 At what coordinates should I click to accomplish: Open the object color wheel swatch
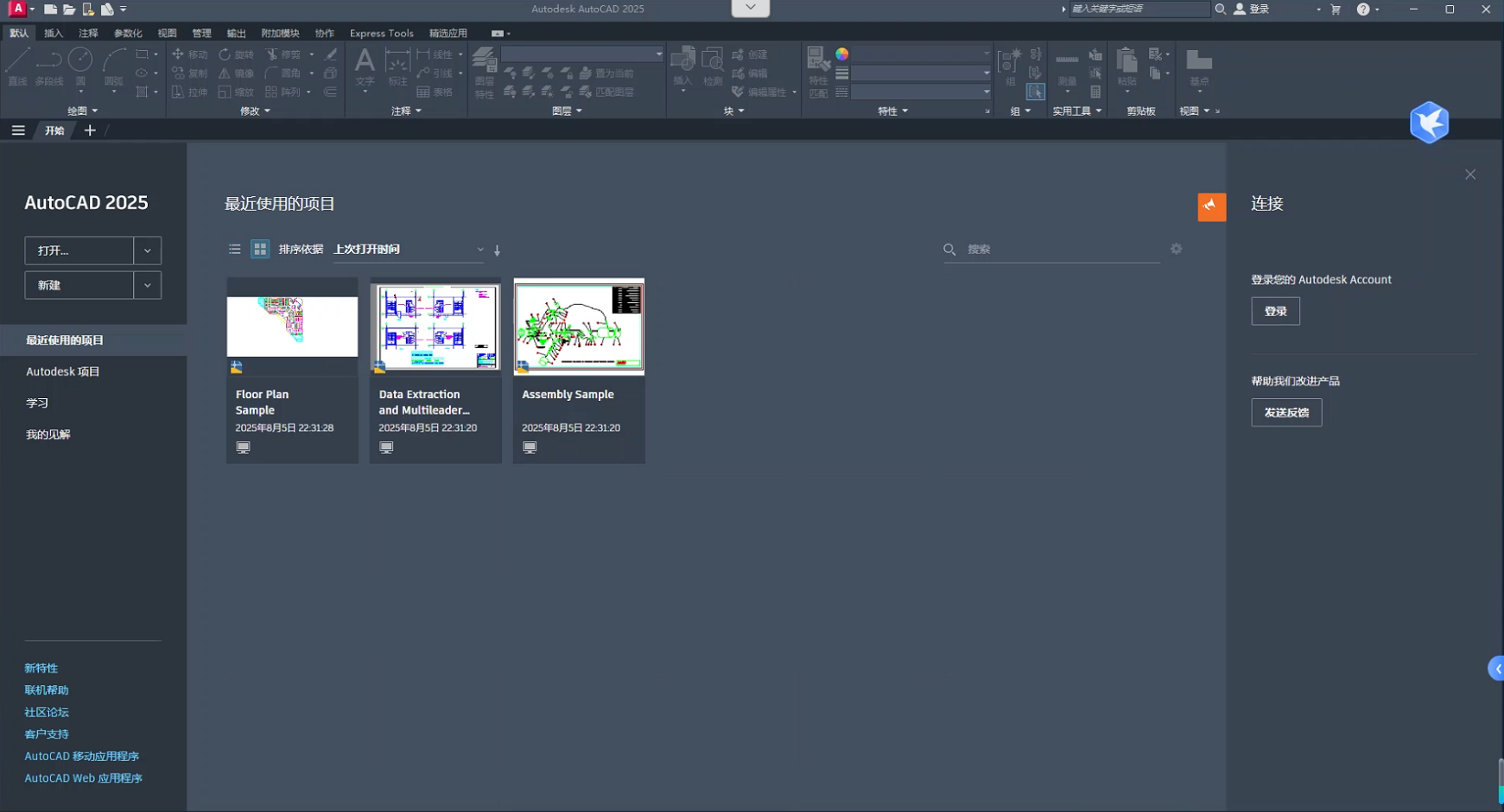[x=842, y=54]
